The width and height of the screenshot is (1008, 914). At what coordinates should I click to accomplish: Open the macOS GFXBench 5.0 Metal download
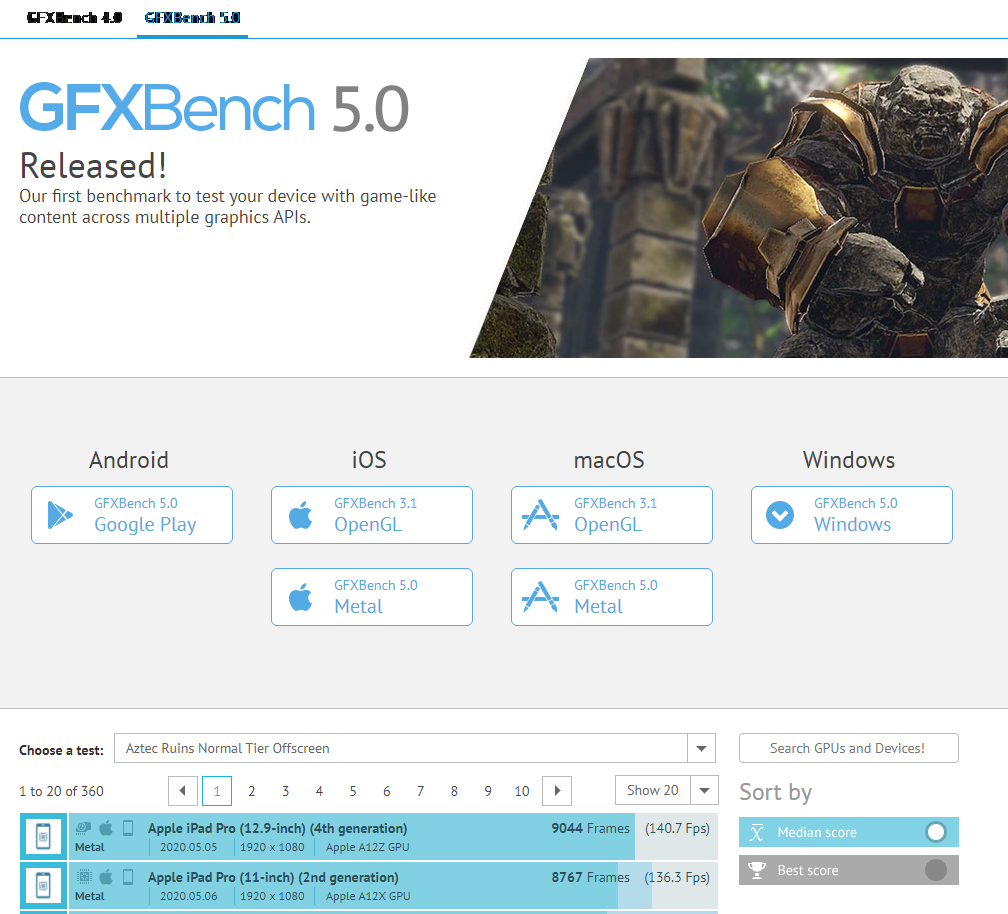coord(611,596)
